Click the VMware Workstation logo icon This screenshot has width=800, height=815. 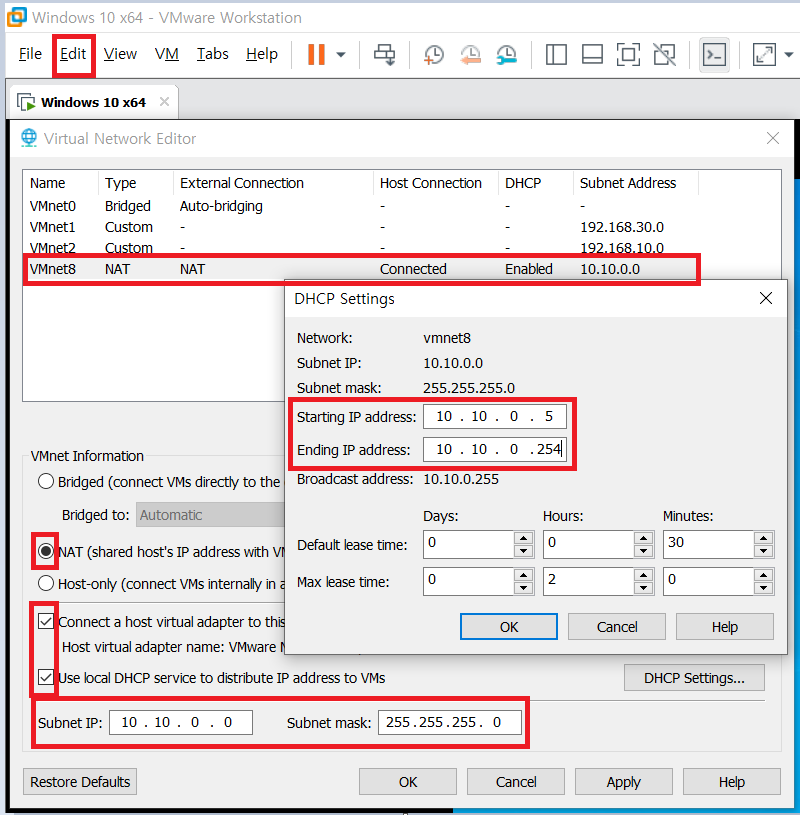pyautogui.click(x=16, y=17)
